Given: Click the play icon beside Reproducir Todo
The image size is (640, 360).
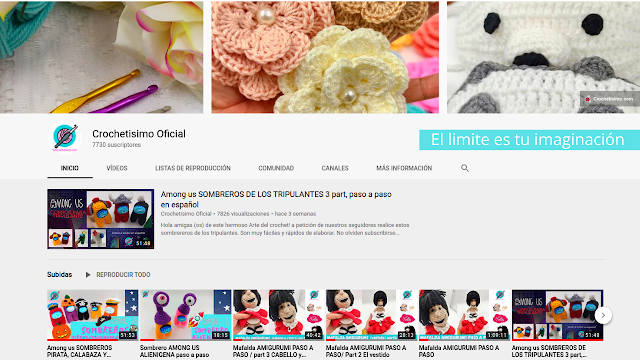Looking at the screenshot, I should click(87, 275).
